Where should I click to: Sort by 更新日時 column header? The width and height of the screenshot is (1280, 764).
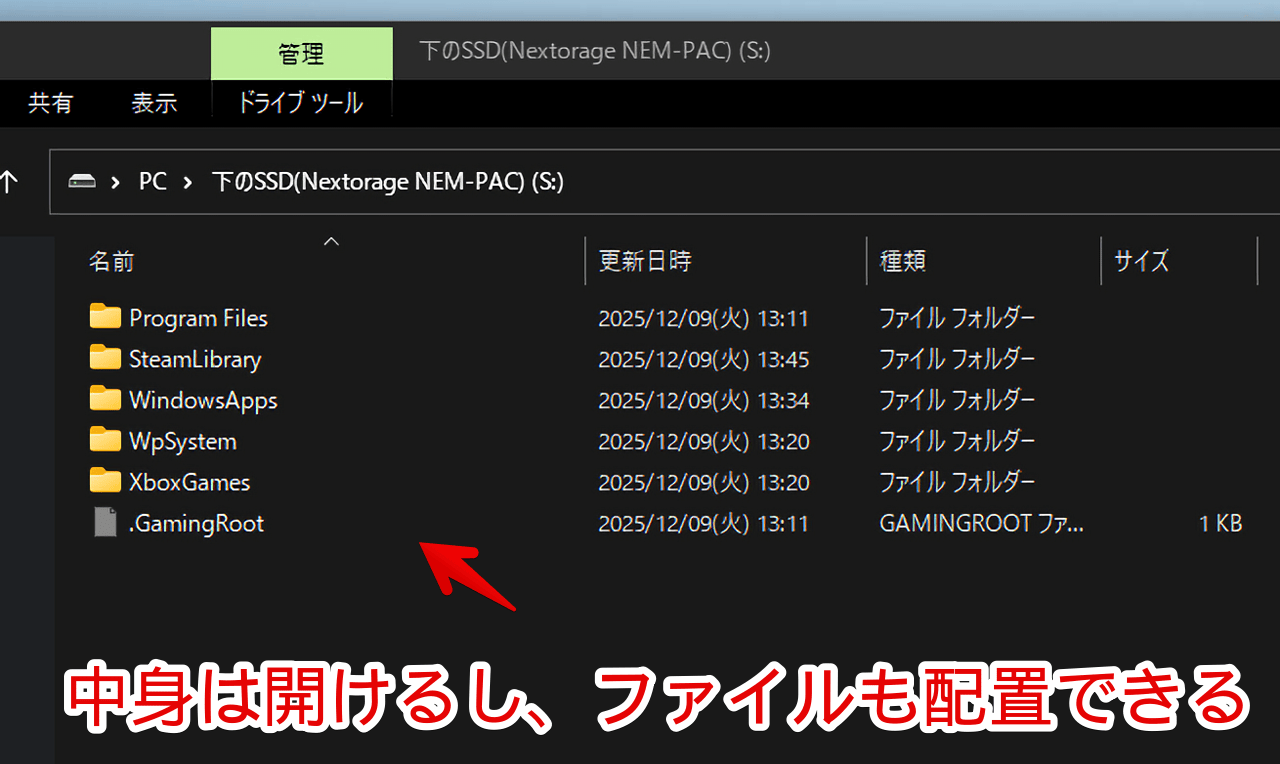tap(644, 261)
